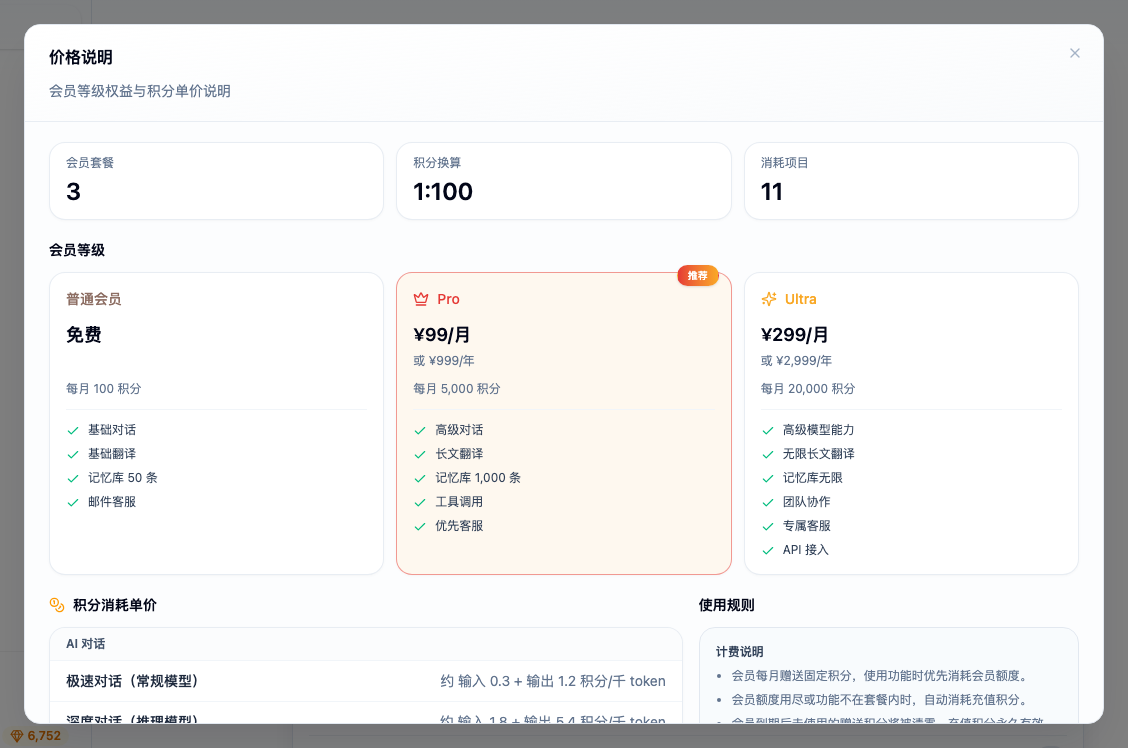
Task: Click the ¥99/月 price
Action: click(x=442, y=334)
